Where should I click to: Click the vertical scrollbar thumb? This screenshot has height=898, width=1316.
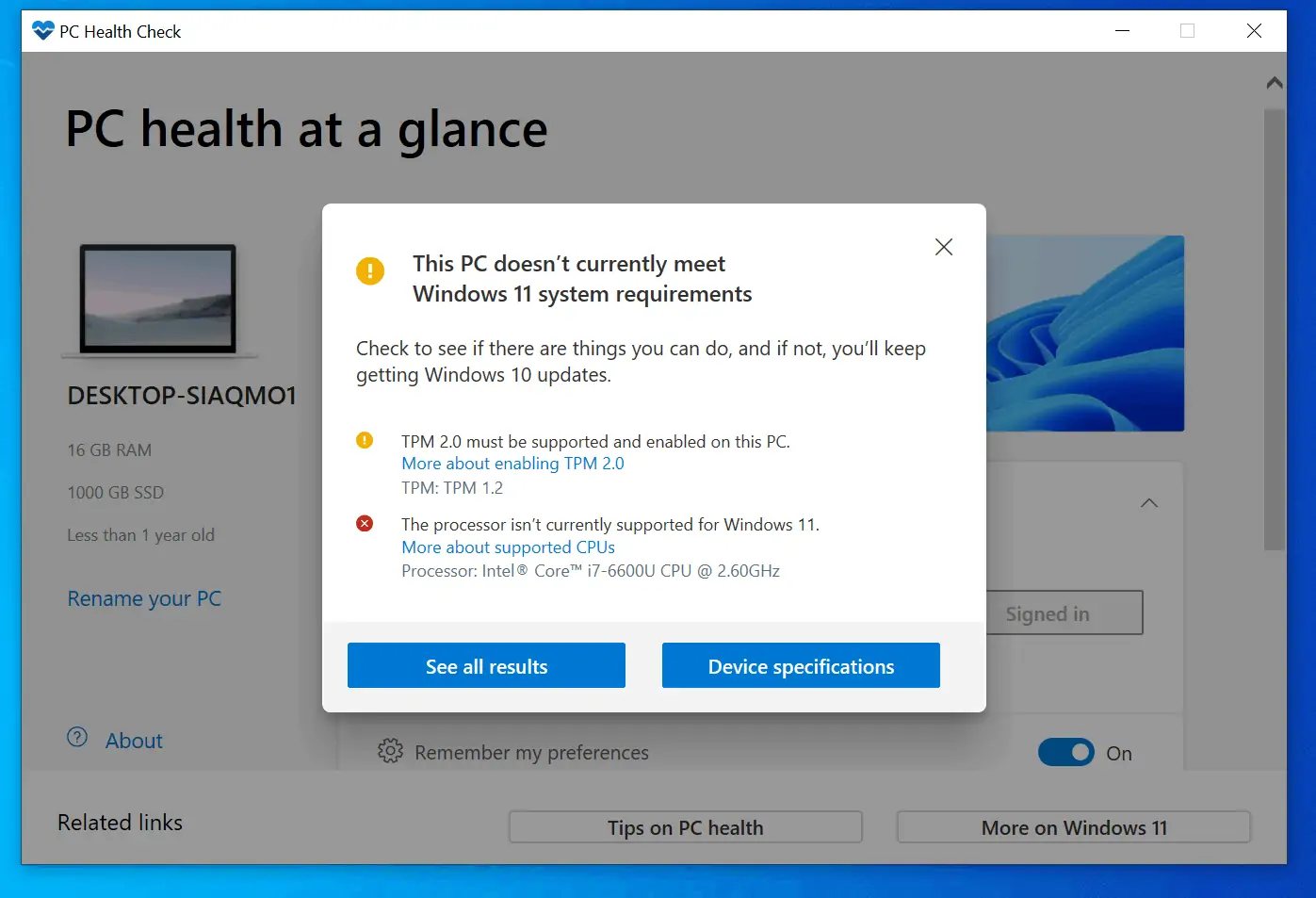pos(1275,329)
